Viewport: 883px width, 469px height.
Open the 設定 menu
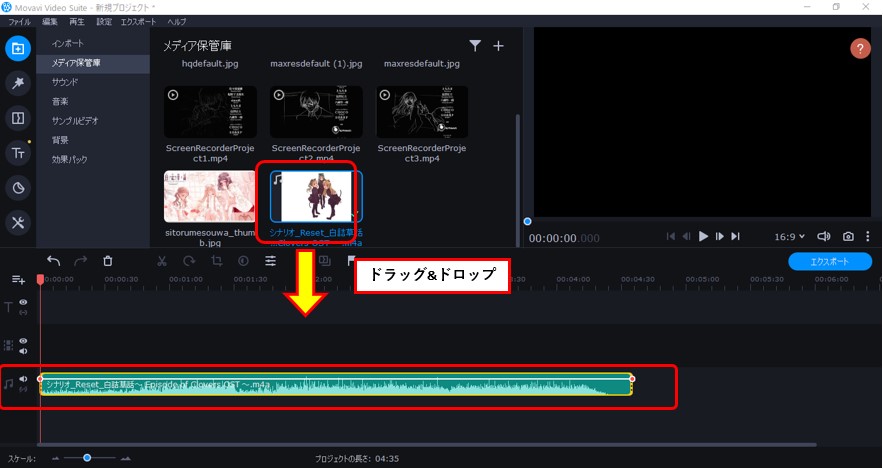[x=104, y=22]
